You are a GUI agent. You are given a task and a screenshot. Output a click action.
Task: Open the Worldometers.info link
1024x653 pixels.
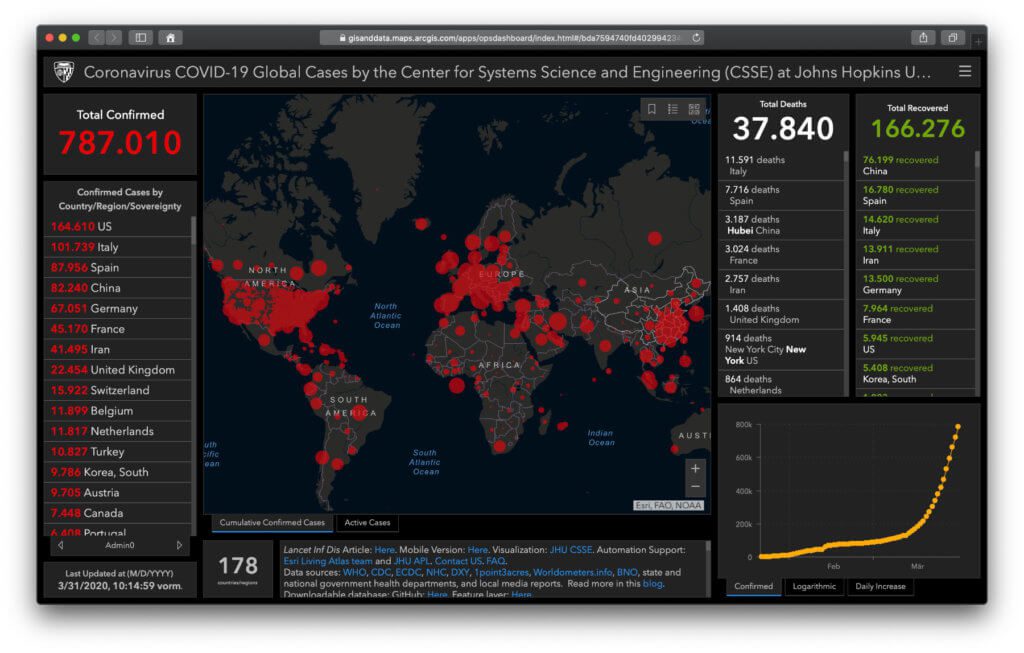[x=572, y=573]
